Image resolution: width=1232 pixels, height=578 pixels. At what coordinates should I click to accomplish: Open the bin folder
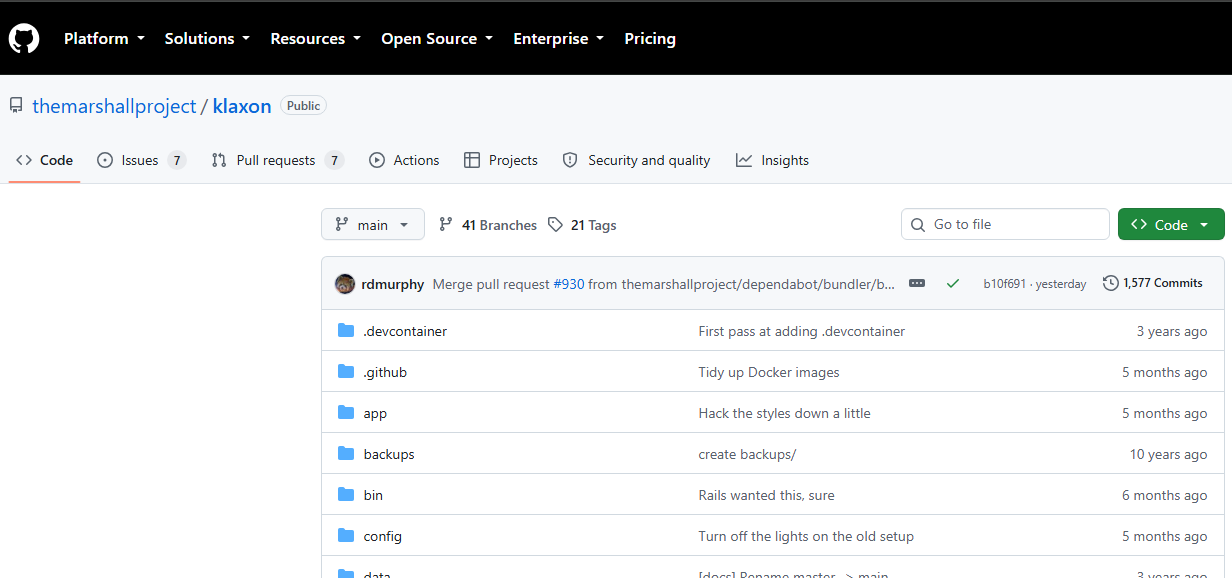(373, 495)
